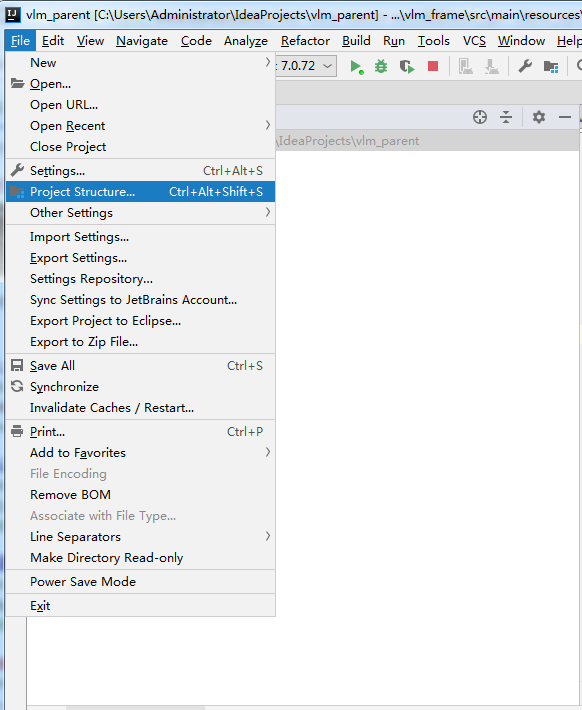Choose Export Project to Eclipse...
This screenshot has width=582, height=710.
click(x=140, y=321)
